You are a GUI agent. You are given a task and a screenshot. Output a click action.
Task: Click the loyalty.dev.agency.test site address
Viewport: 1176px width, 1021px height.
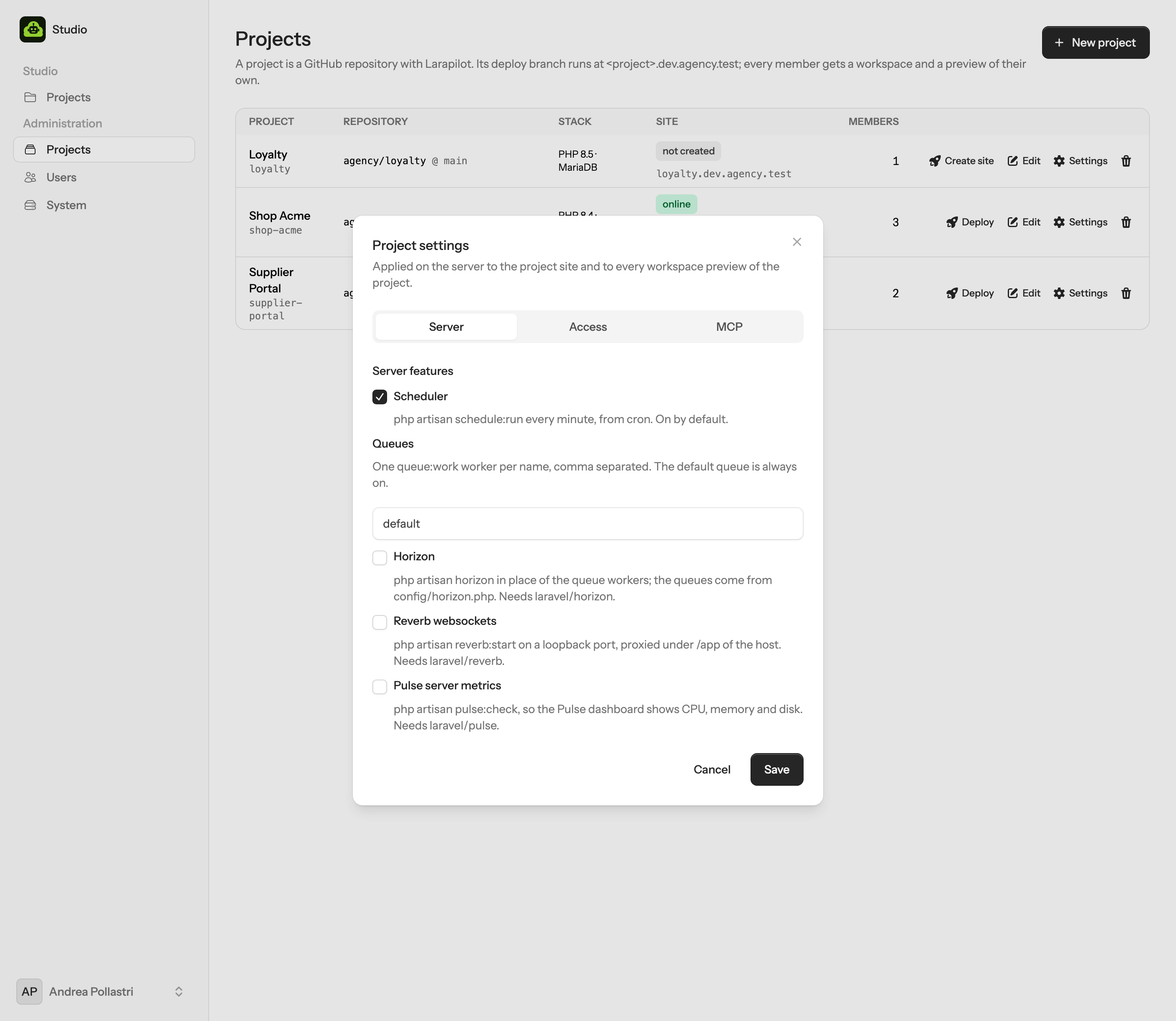pos(724,174)
